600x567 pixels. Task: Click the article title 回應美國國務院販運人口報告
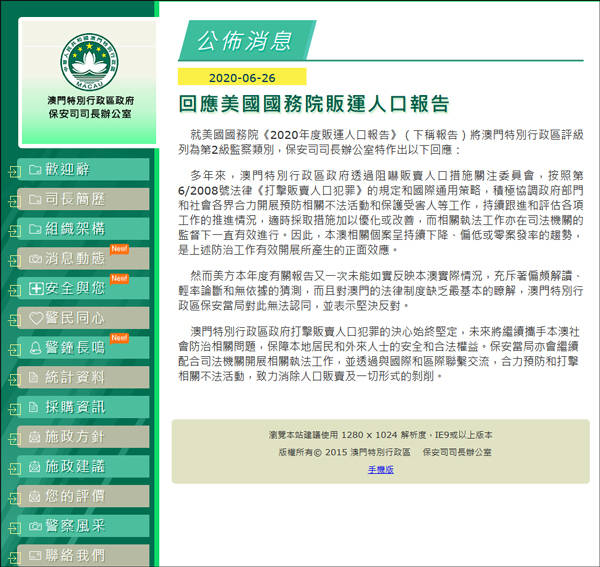(x=313, y=103)
